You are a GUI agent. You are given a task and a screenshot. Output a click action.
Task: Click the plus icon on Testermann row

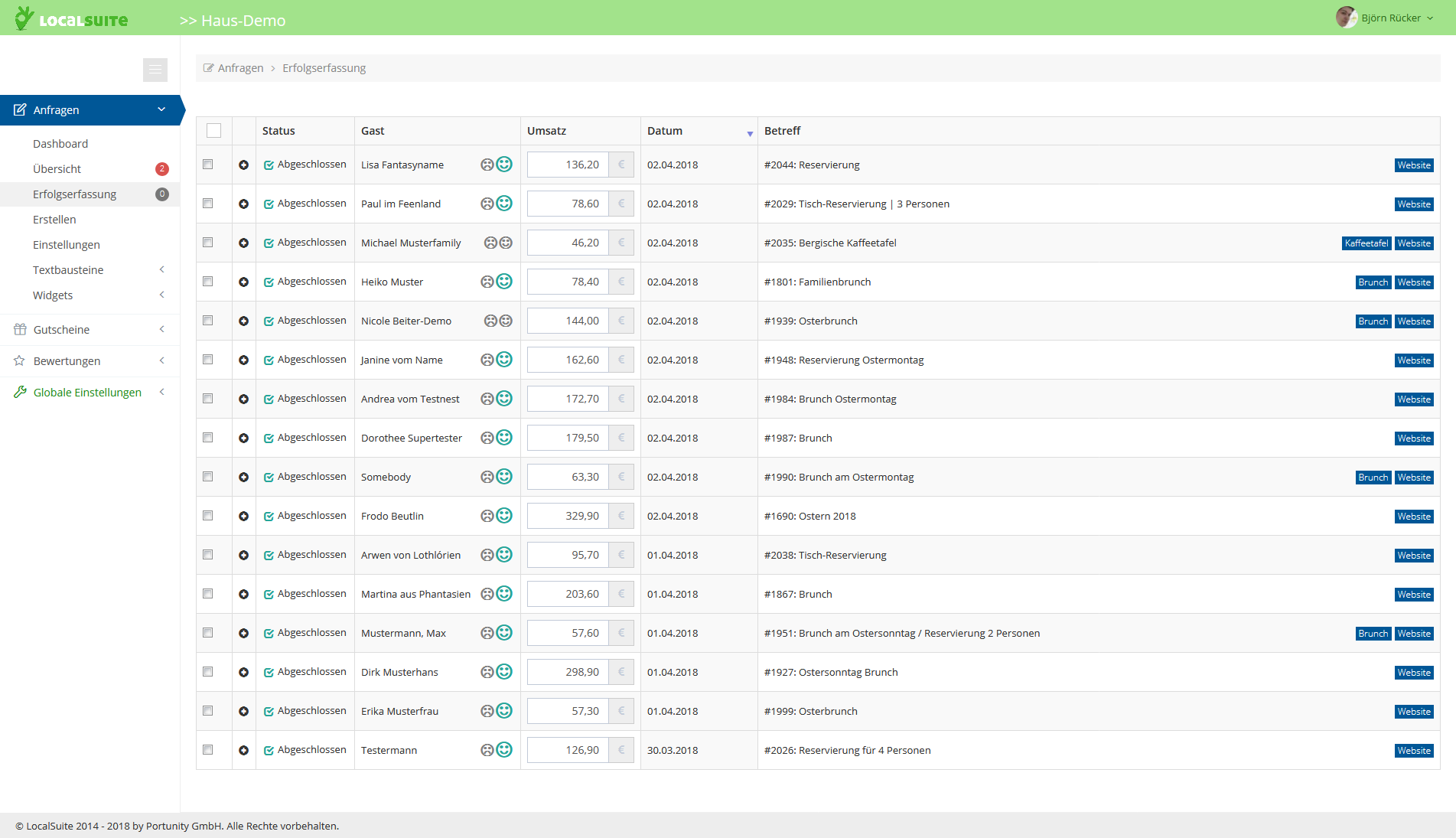click(x=243, y=751)
